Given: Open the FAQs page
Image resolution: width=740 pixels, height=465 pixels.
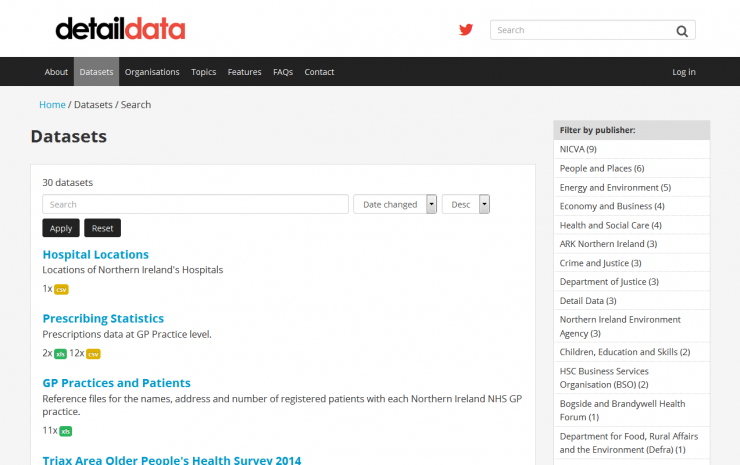Looking at the screenshot, I should 283,72.
